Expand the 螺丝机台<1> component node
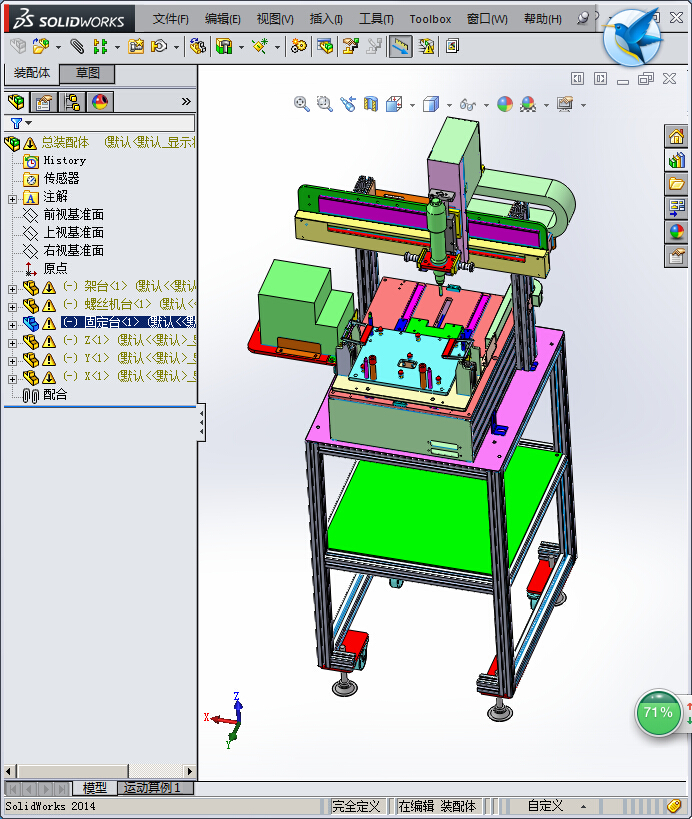The height and width of the screenshot is (819, 692). tap(13, 307)
